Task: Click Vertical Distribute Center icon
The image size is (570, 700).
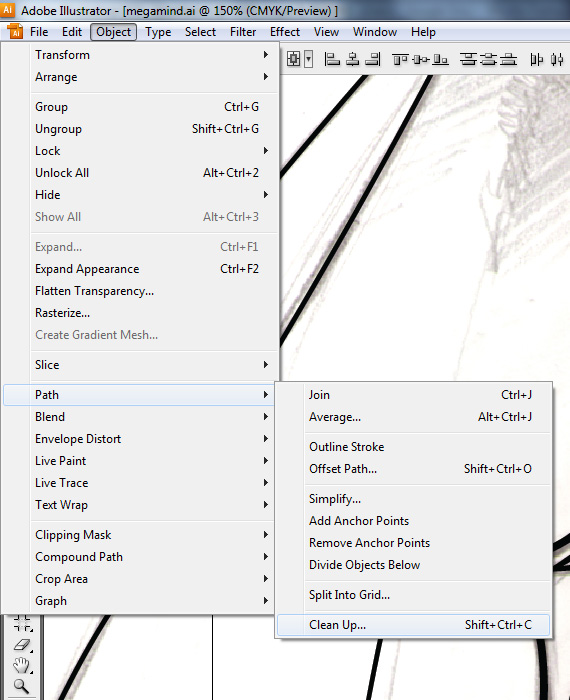Action: (488, 59)
